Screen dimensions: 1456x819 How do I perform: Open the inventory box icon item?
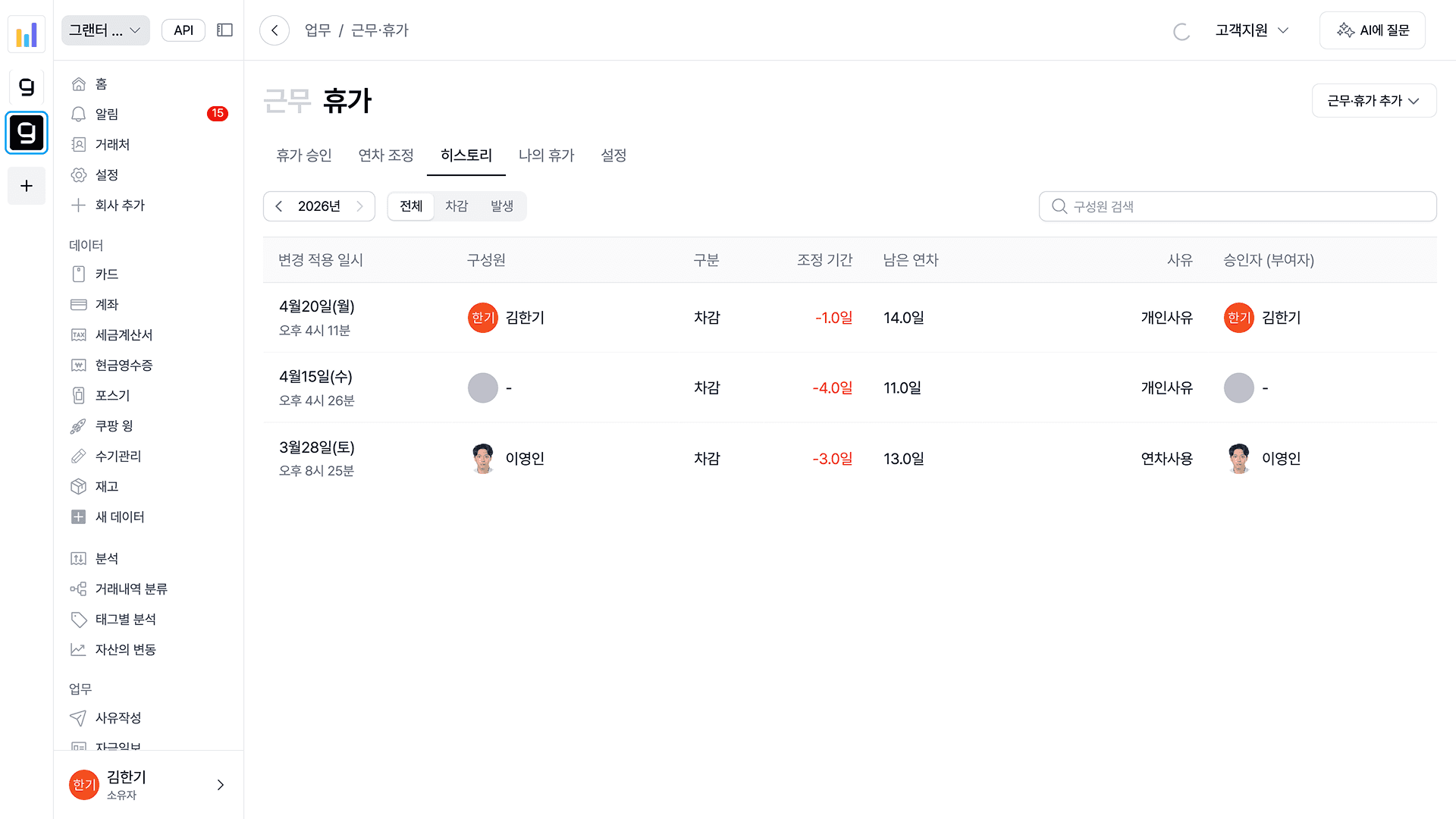[78, 487]
